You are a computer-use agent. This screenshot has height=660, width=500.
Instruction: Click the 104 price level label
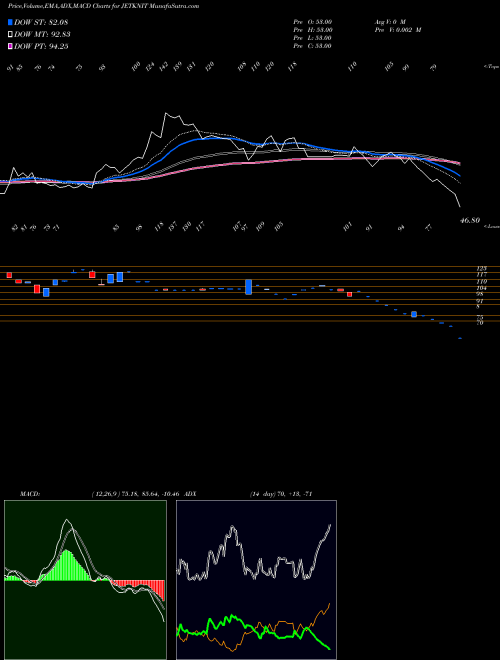[481, 288]
